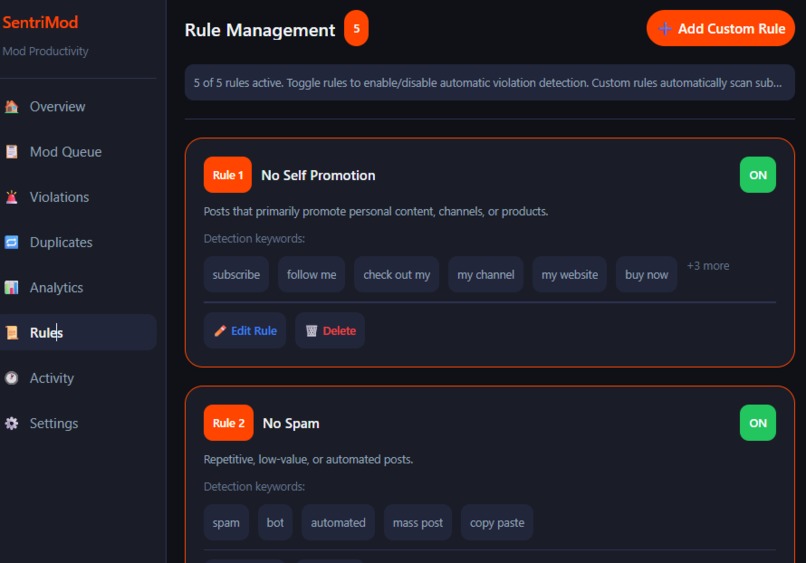Click the plus icon in Add Custom Rule
The height and width of the screenshot is (563, 806).
[665, 29]
